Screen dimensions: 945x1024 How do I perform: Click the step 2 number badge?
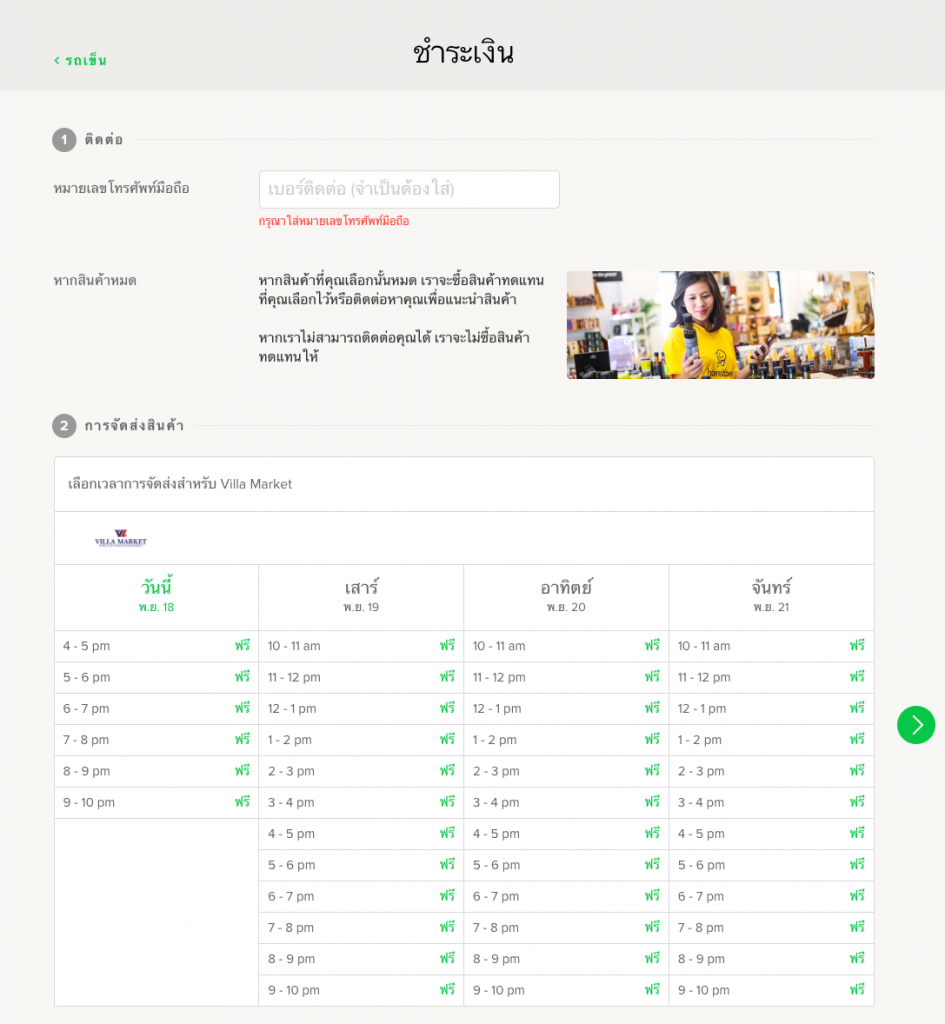coord(64,426)
